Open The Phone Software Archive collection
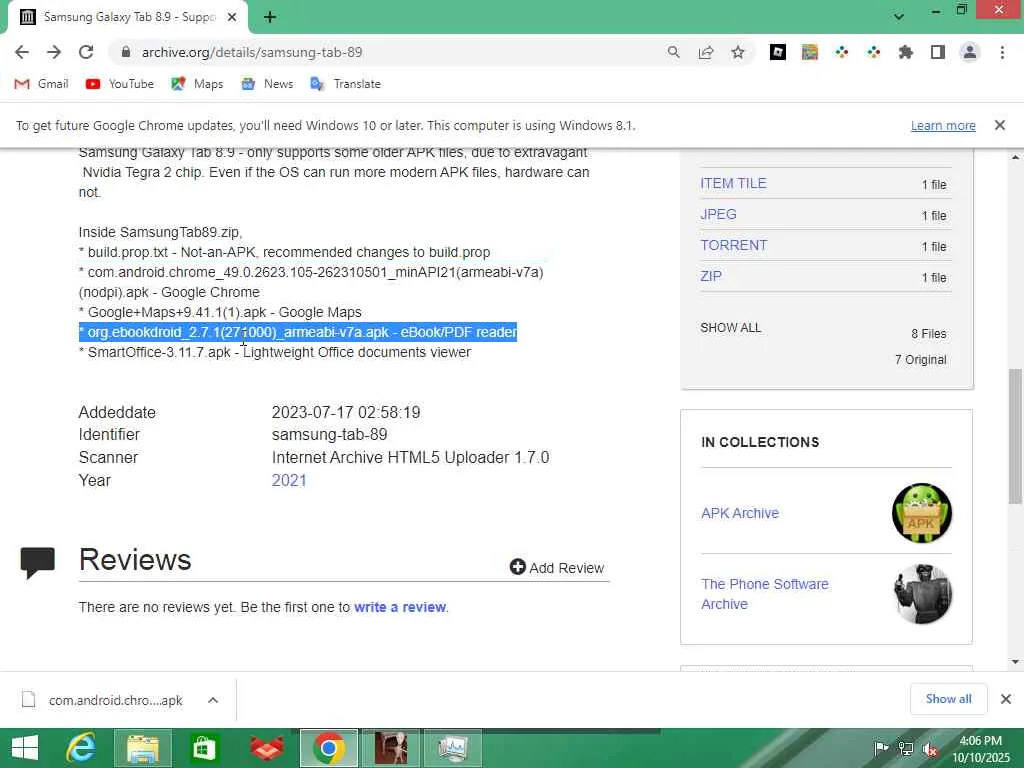Screen dimensions: 1024x768 coord(765,594)
